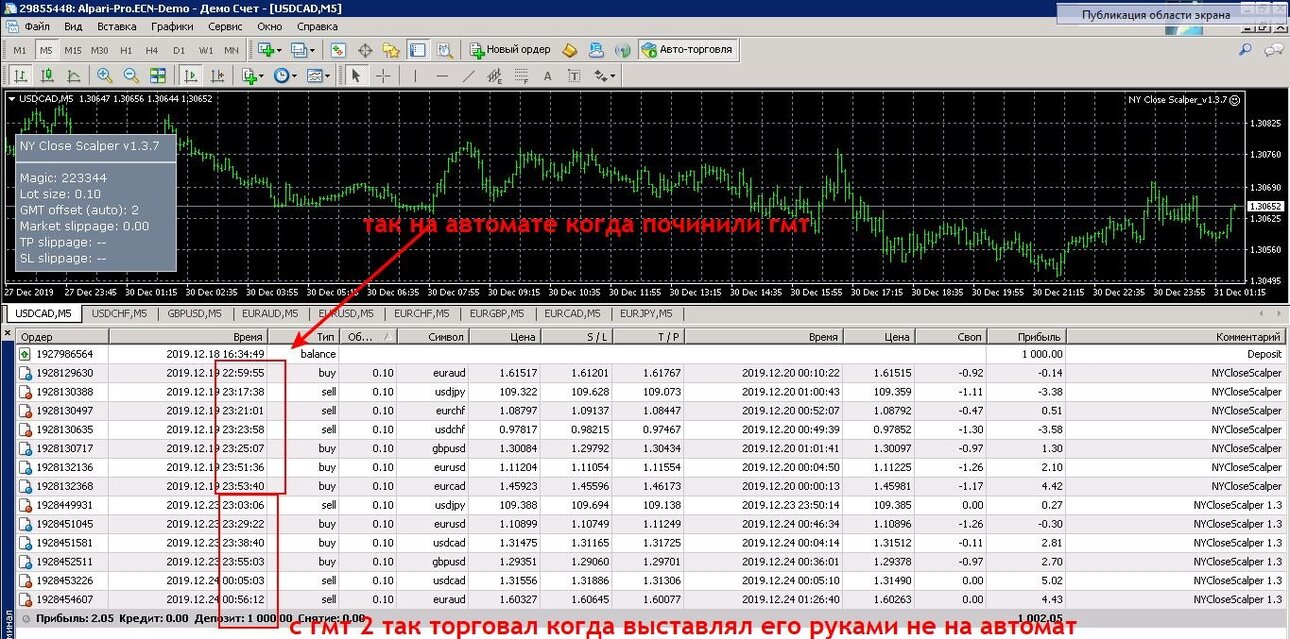Select the draw trendline tool
Screen dimensions: 1290x639
[468, 75]
